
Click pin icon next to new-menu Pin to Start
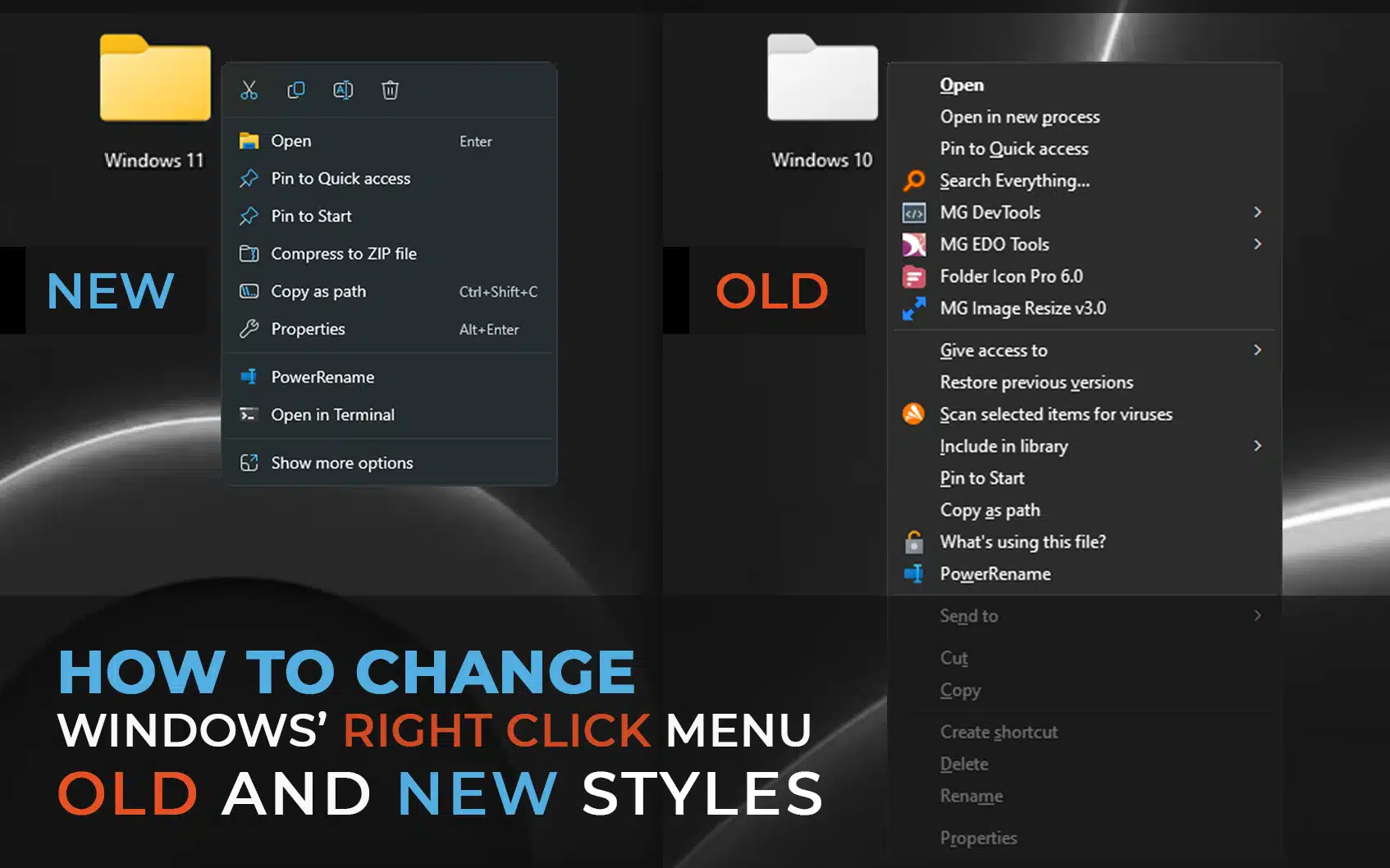[x=249, y=216]
